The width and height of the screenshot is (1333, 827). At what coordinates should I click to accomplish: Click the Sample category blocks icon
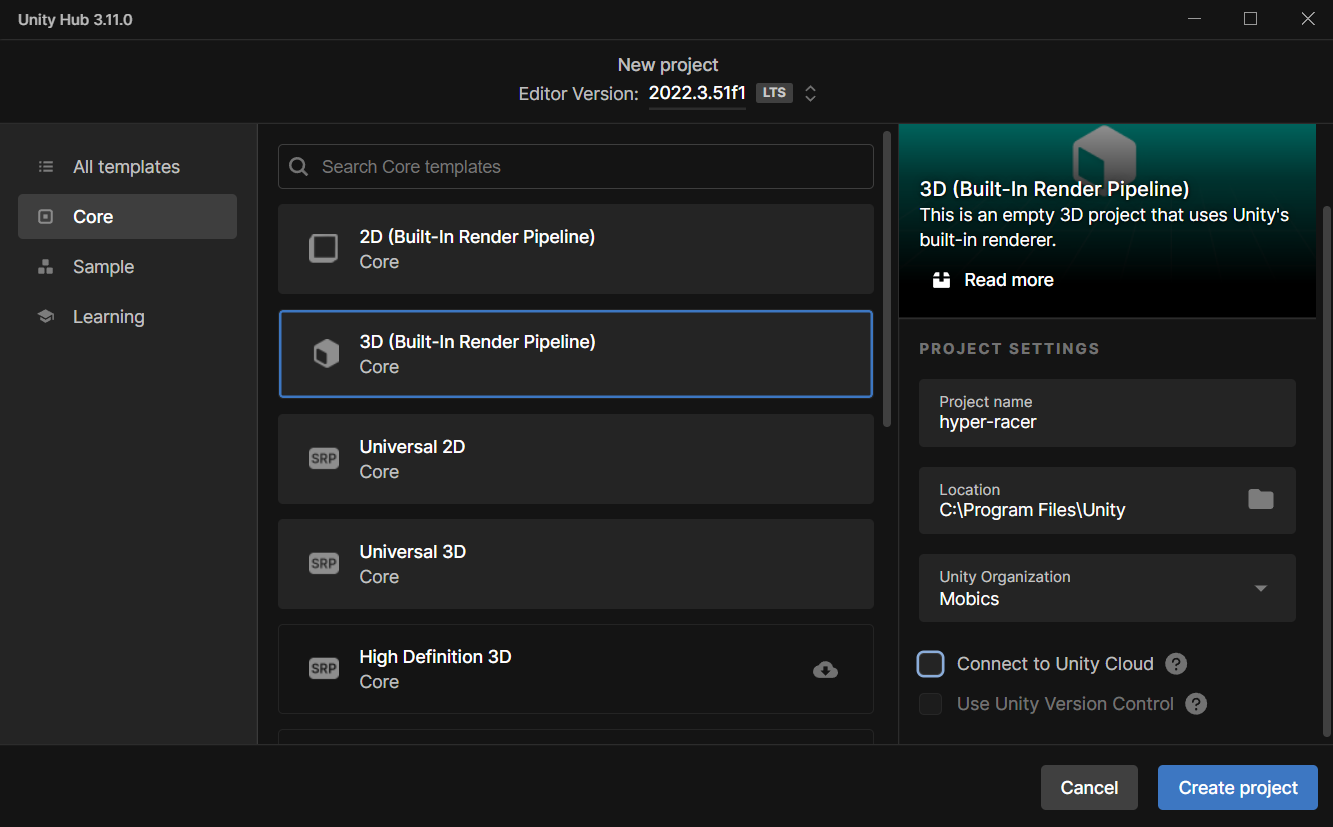click(x=45, y=267)
